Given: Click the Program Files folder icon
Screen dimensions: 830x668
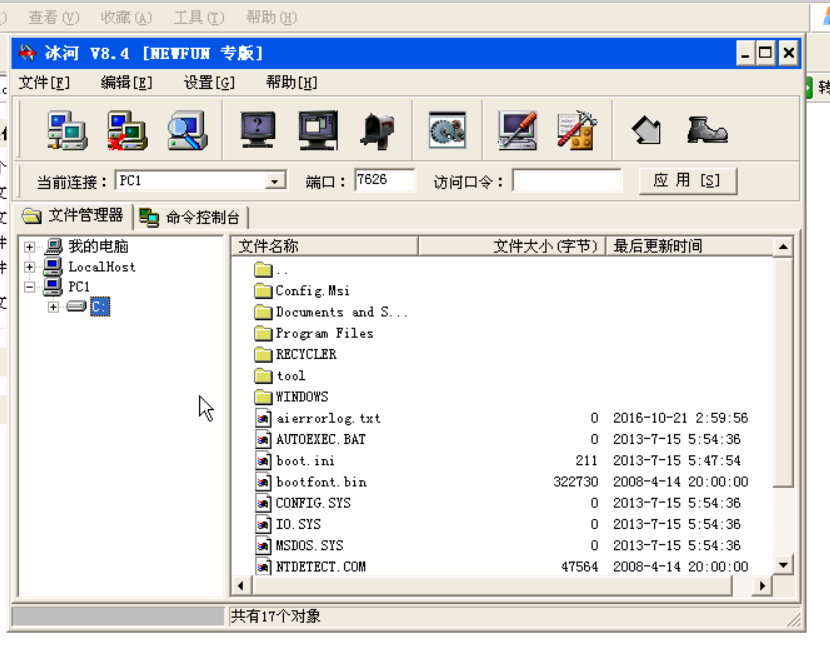Looking at the screenshot, I should pos(263,333).
